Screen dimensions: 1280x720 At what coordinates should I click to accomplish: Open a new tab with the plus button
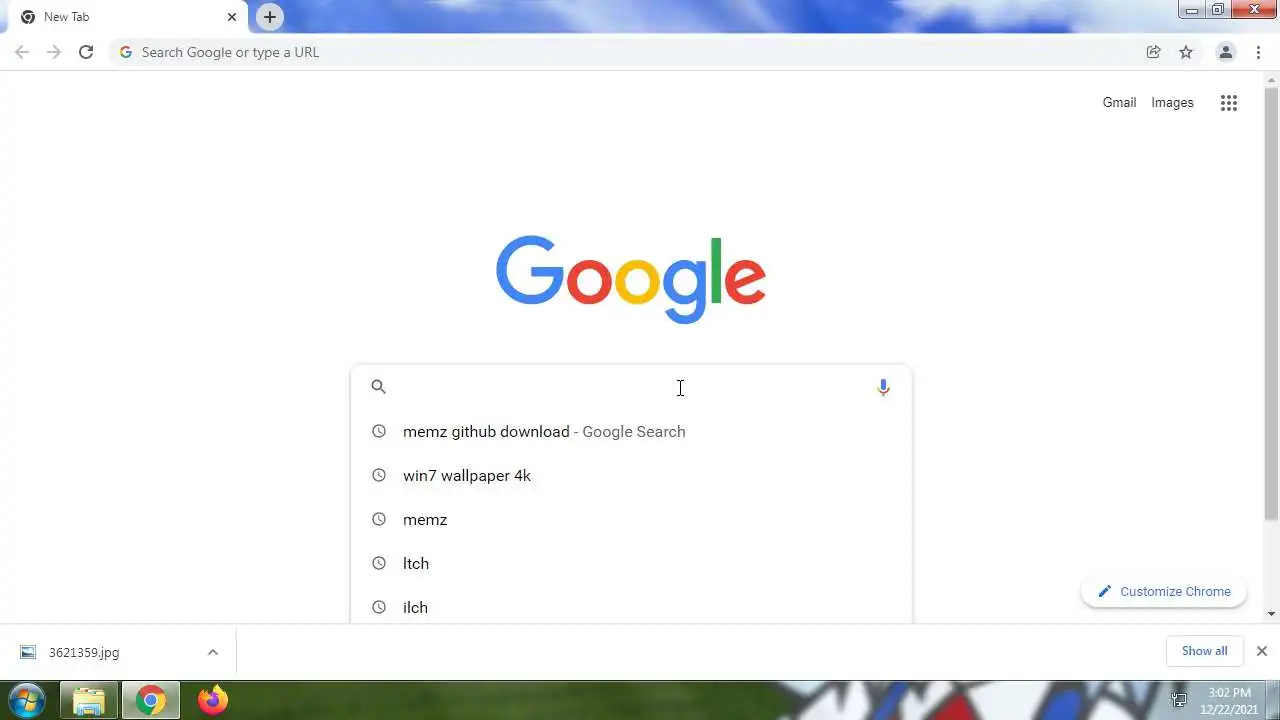[x=270, y=17]
